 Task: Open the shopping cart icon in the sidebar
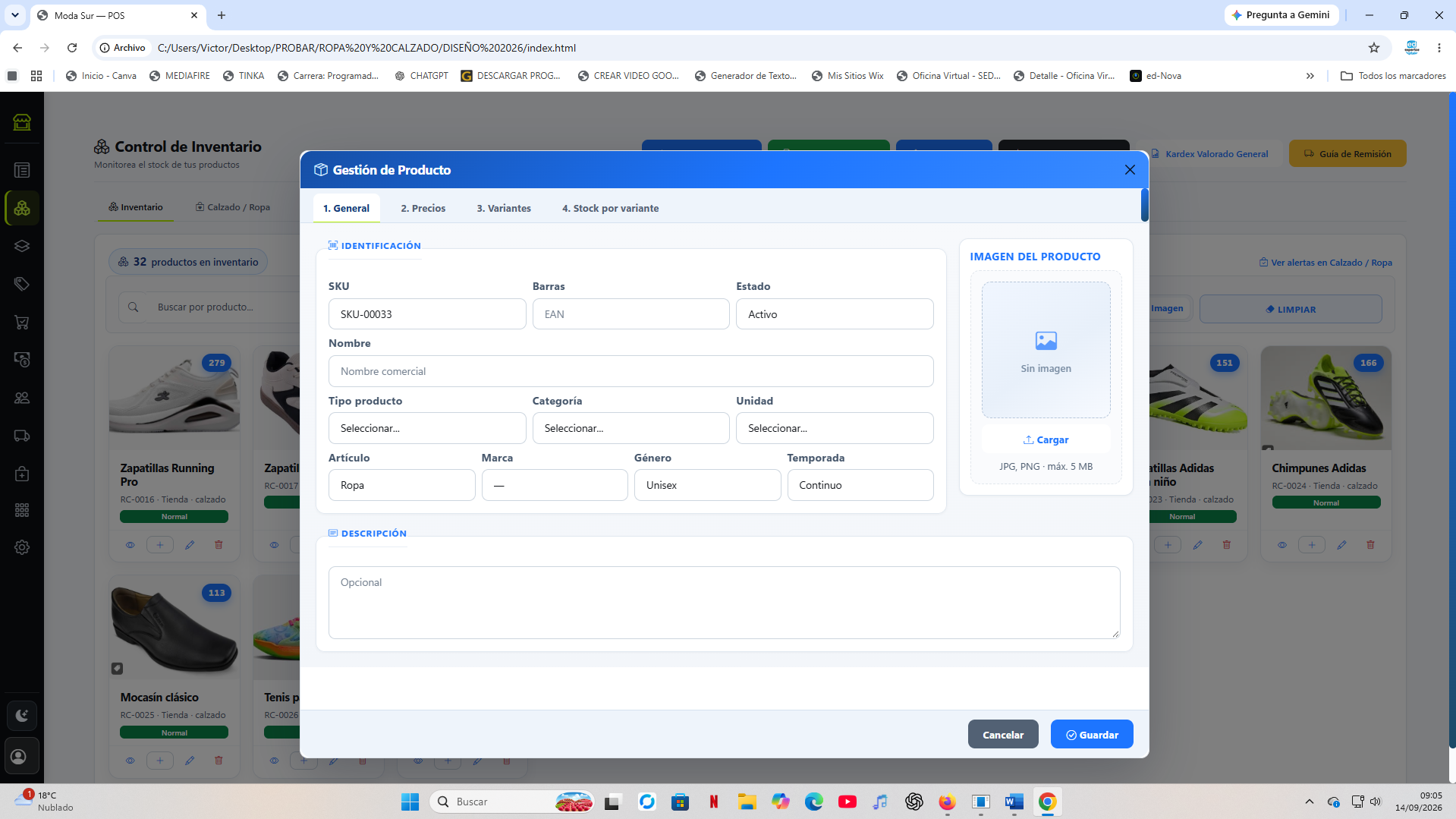click(x=22, y=322)
